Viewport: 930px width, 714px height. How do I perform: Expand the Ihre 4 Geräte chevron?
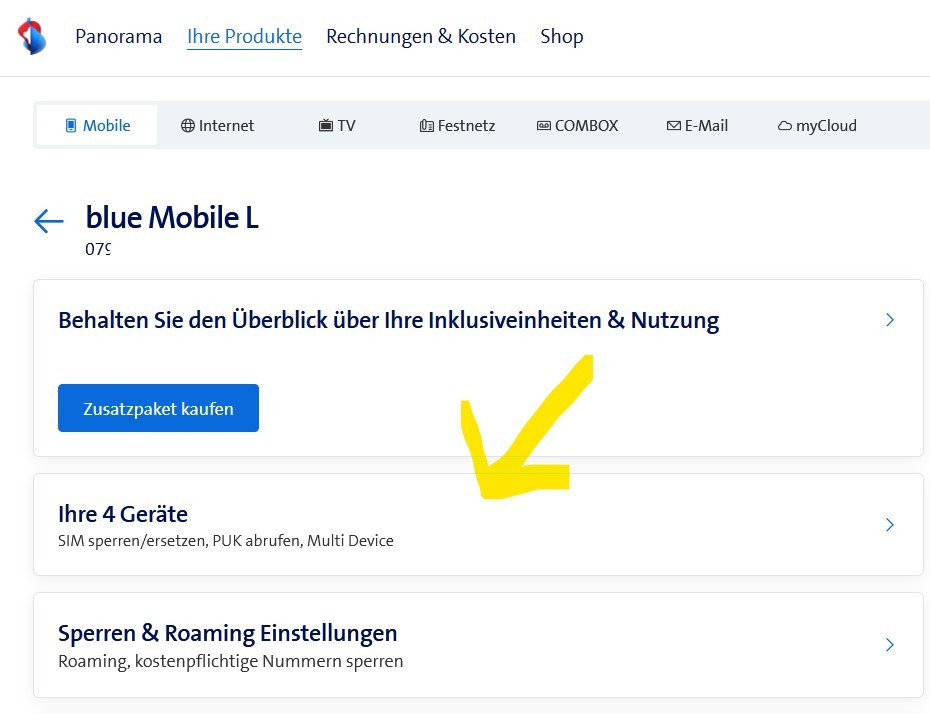pos(890,525)
